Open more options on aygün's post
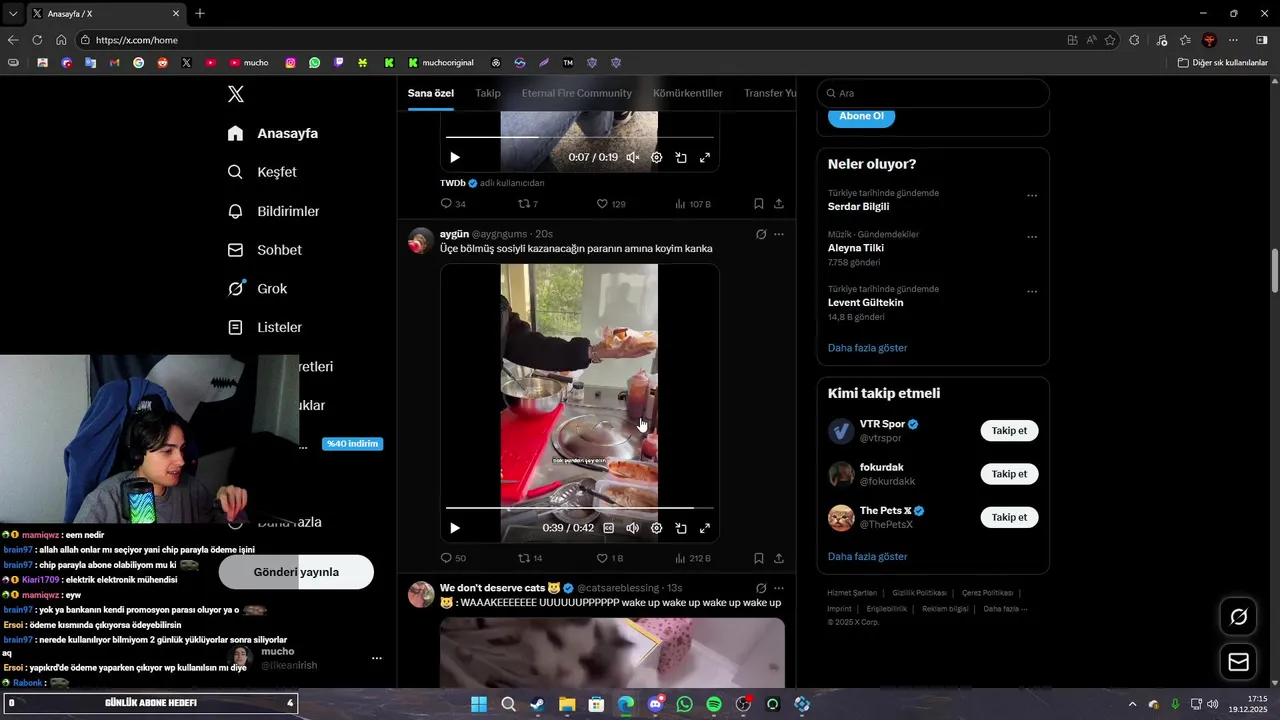 pos(779,234)
